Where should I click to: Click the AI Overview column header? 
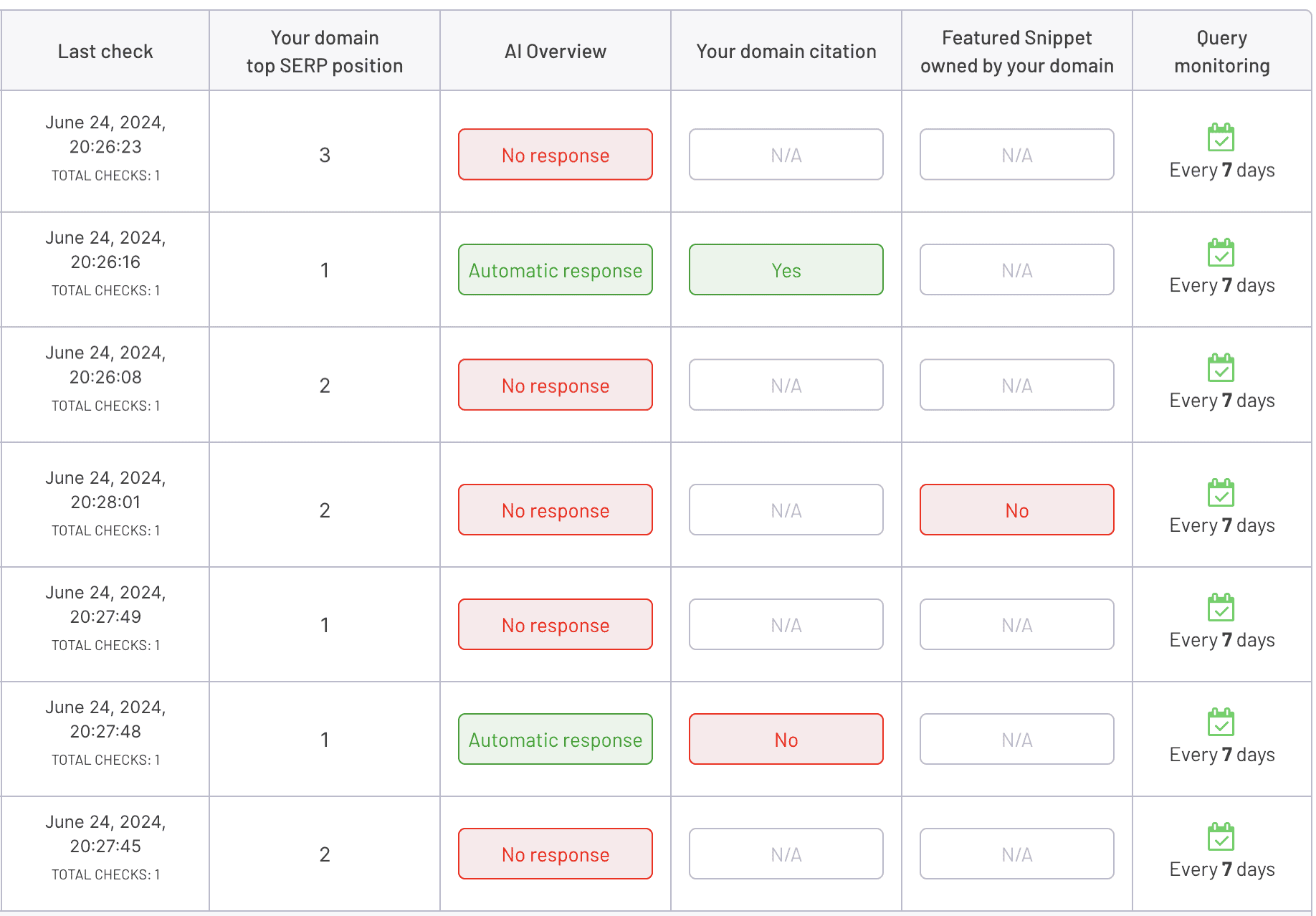pyautogui.click(x=556, y=52)
